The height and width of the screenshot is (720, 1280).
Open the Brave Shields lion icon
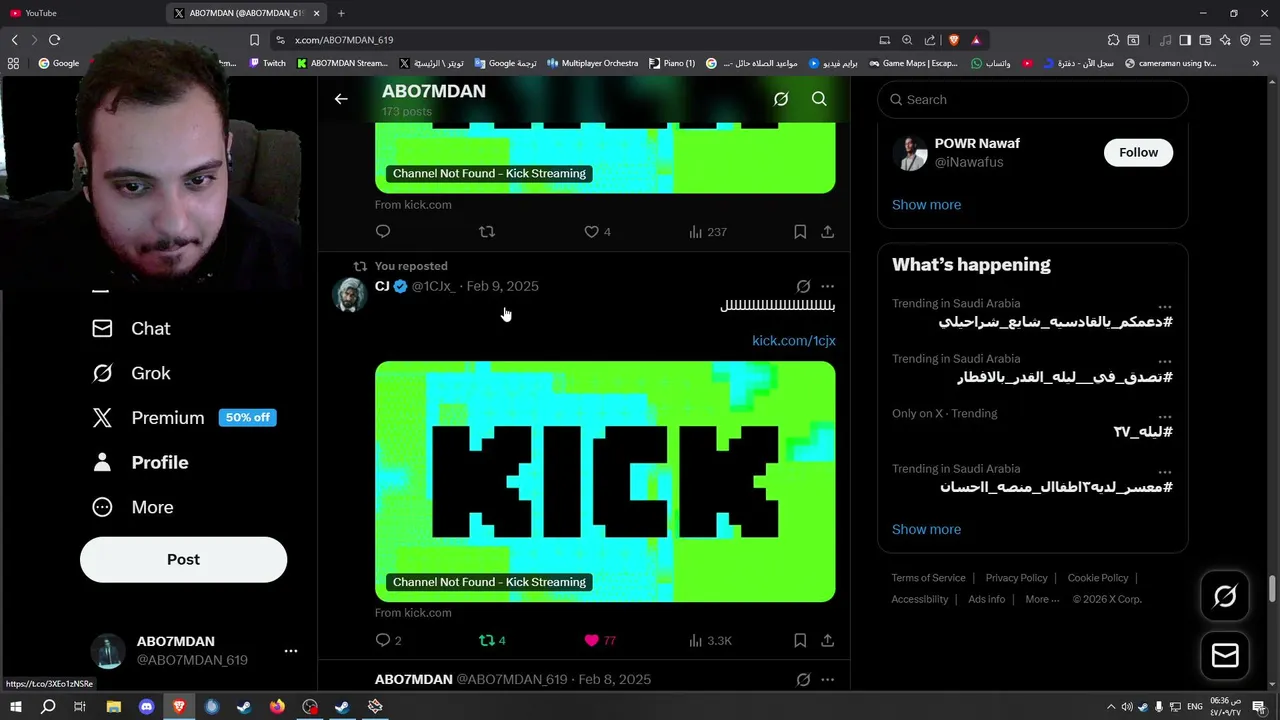(953, 40)
